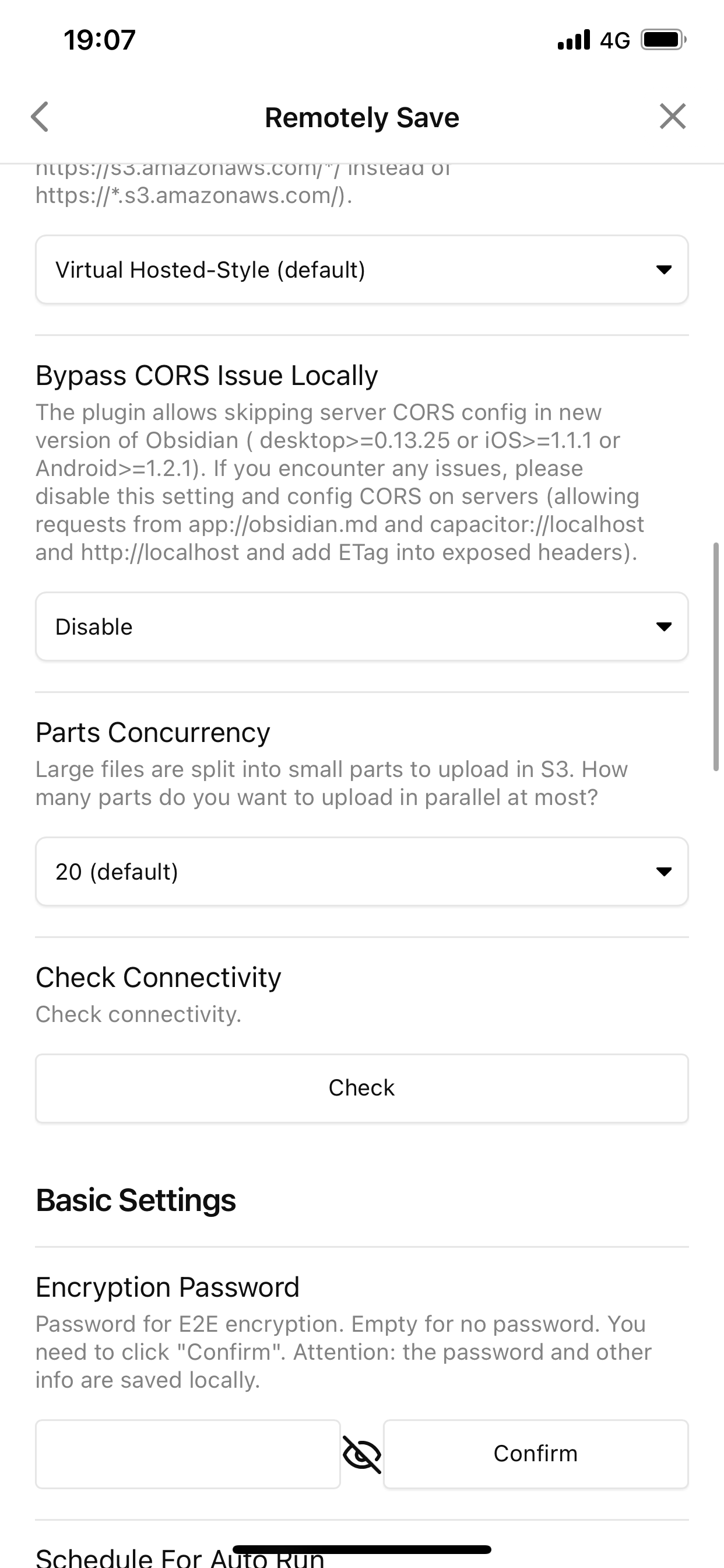Tap the Remotely Save title text
This screenshot has width=724, height=1568.
(x=361, y=117)
